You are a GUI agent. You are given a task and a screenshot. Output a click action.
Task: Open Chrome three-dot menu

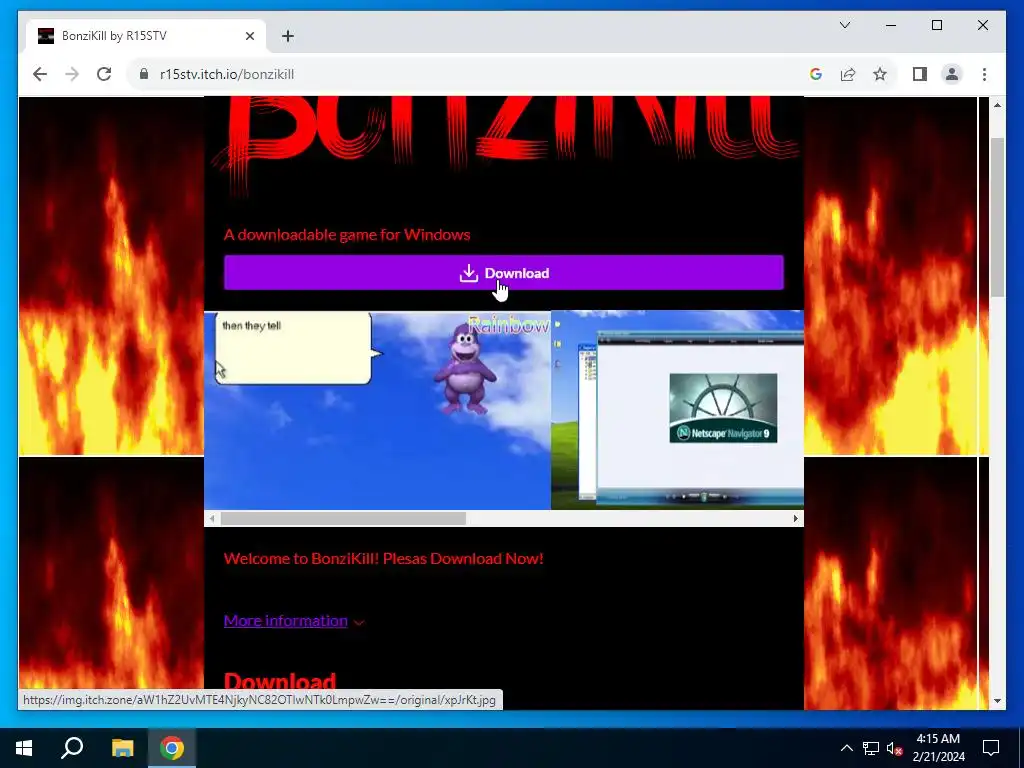(x=984, y=74)
